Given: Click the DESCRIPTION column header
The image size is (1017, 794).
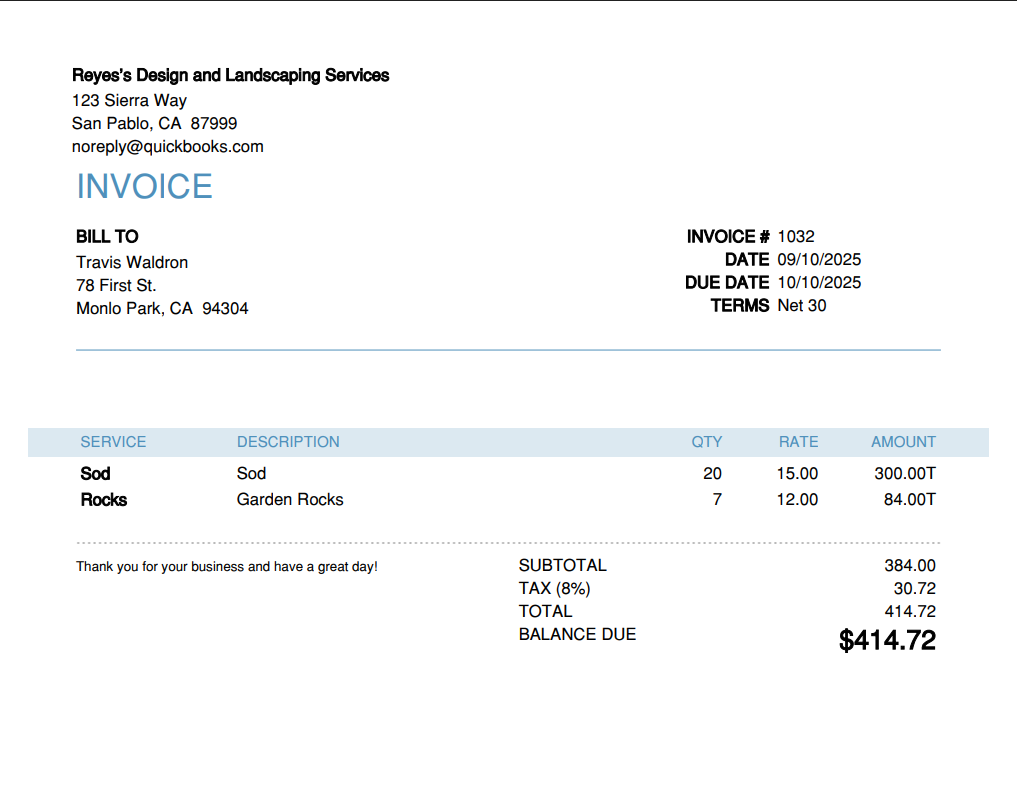Looking at the screenshot, I should [x=288, y=442].
